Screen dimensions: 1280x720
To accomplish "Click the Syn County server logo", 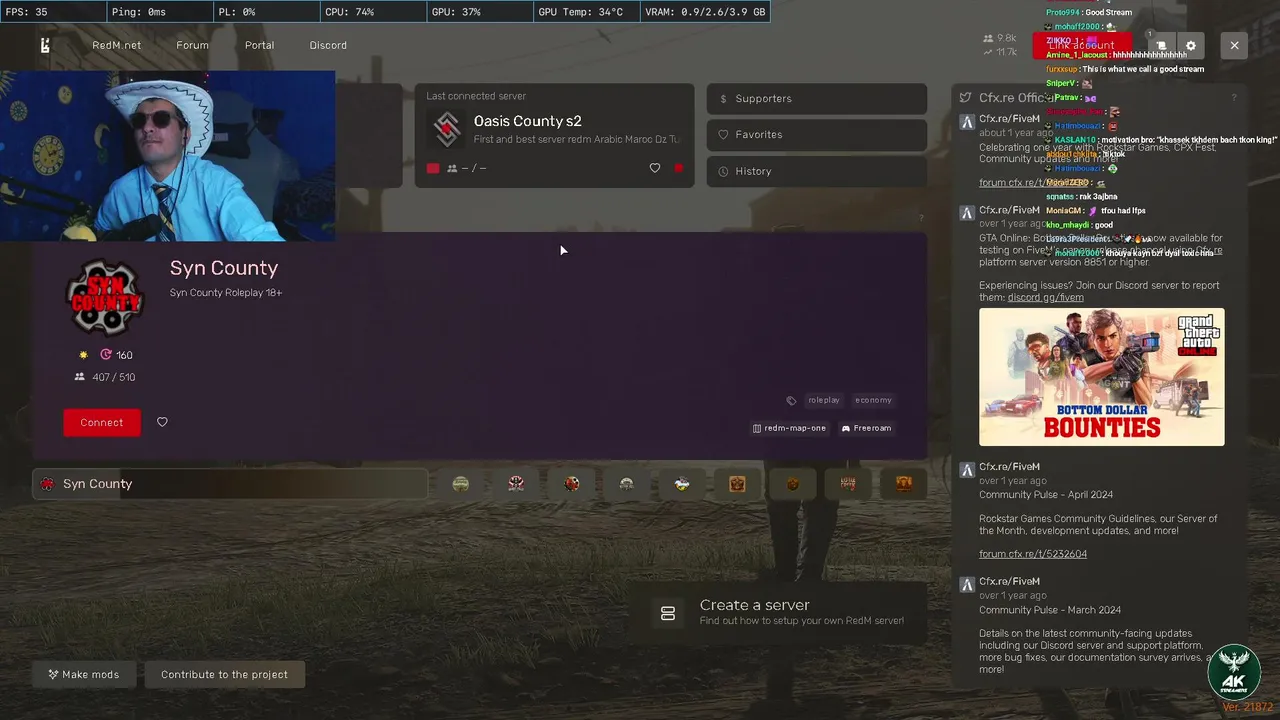I will click(105, 298).
